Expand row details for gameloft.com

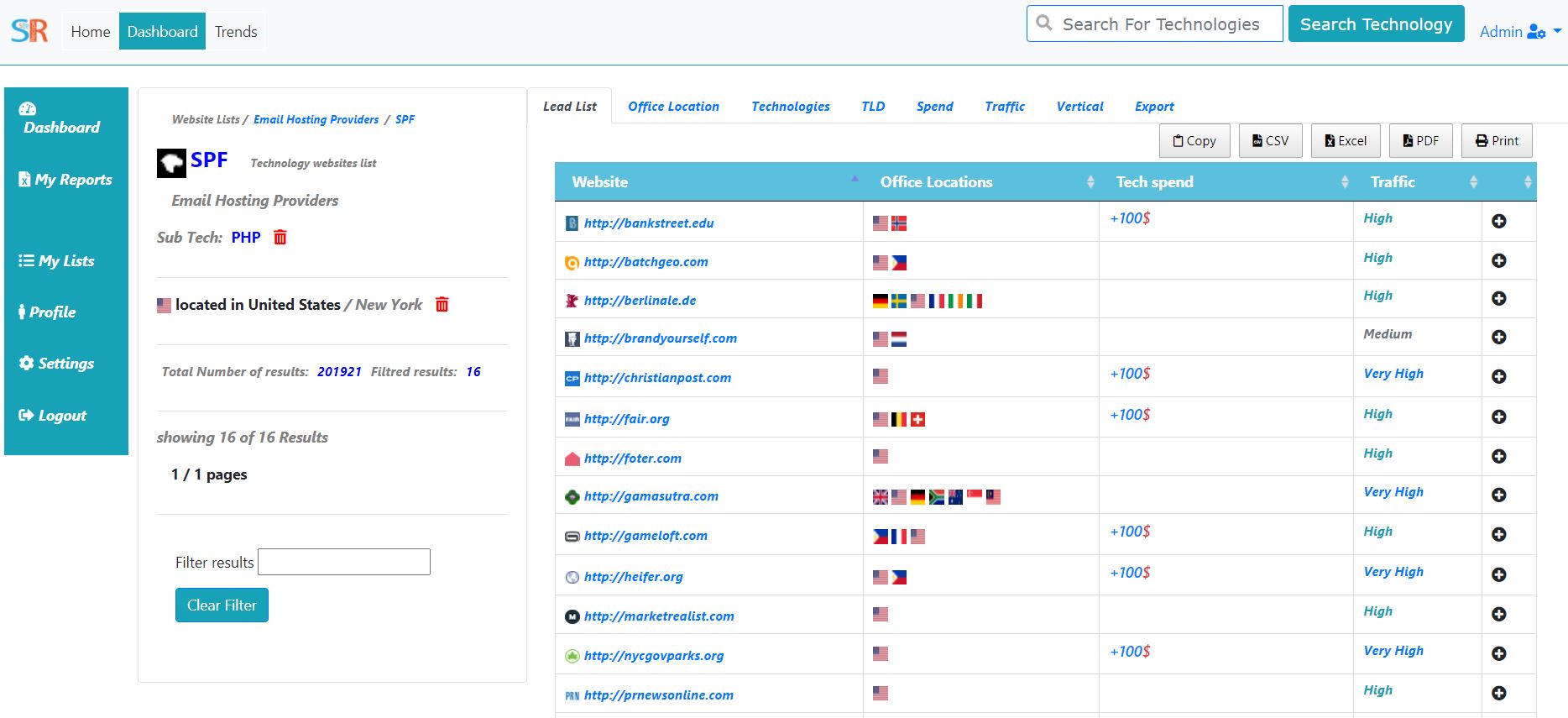tap(1498, 534)
